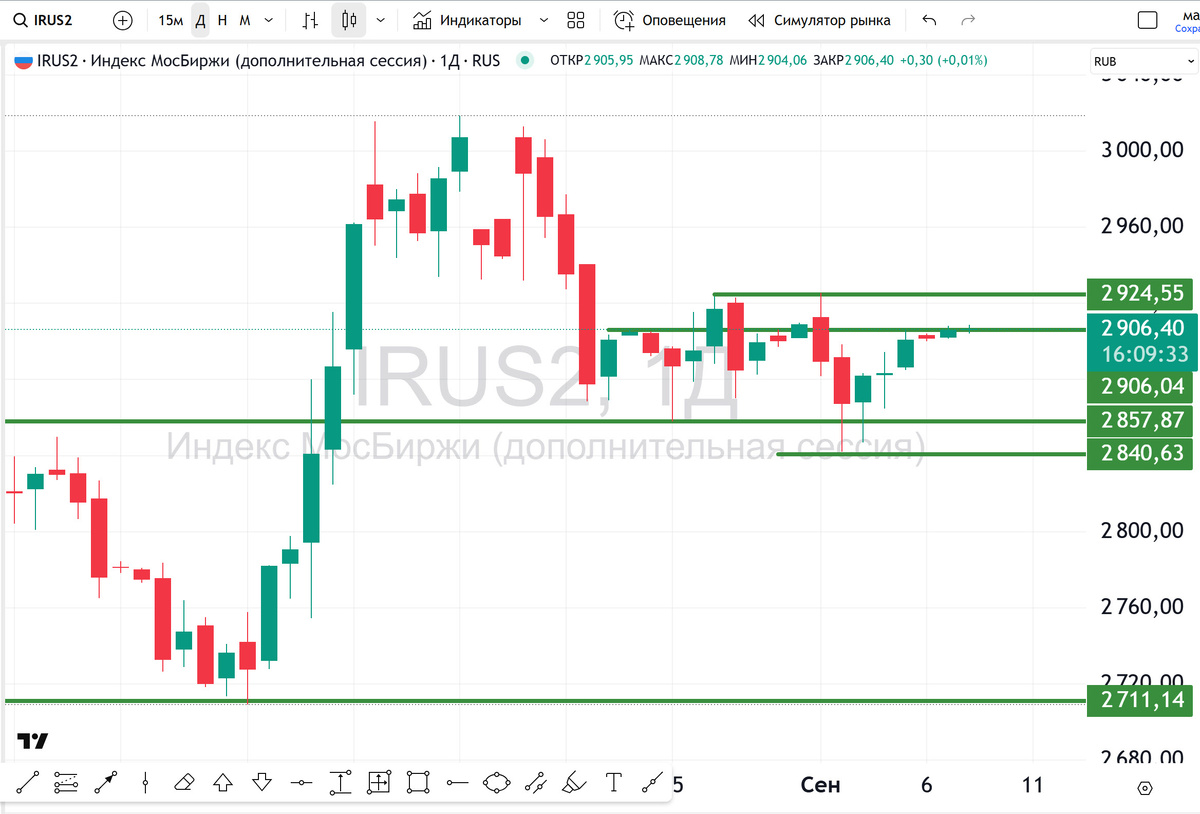Click the 2 840,63 price line label
Image resolution: width=1200 pixels, height=814 pixels.
pyautogui.click(x=1141, y=454)
